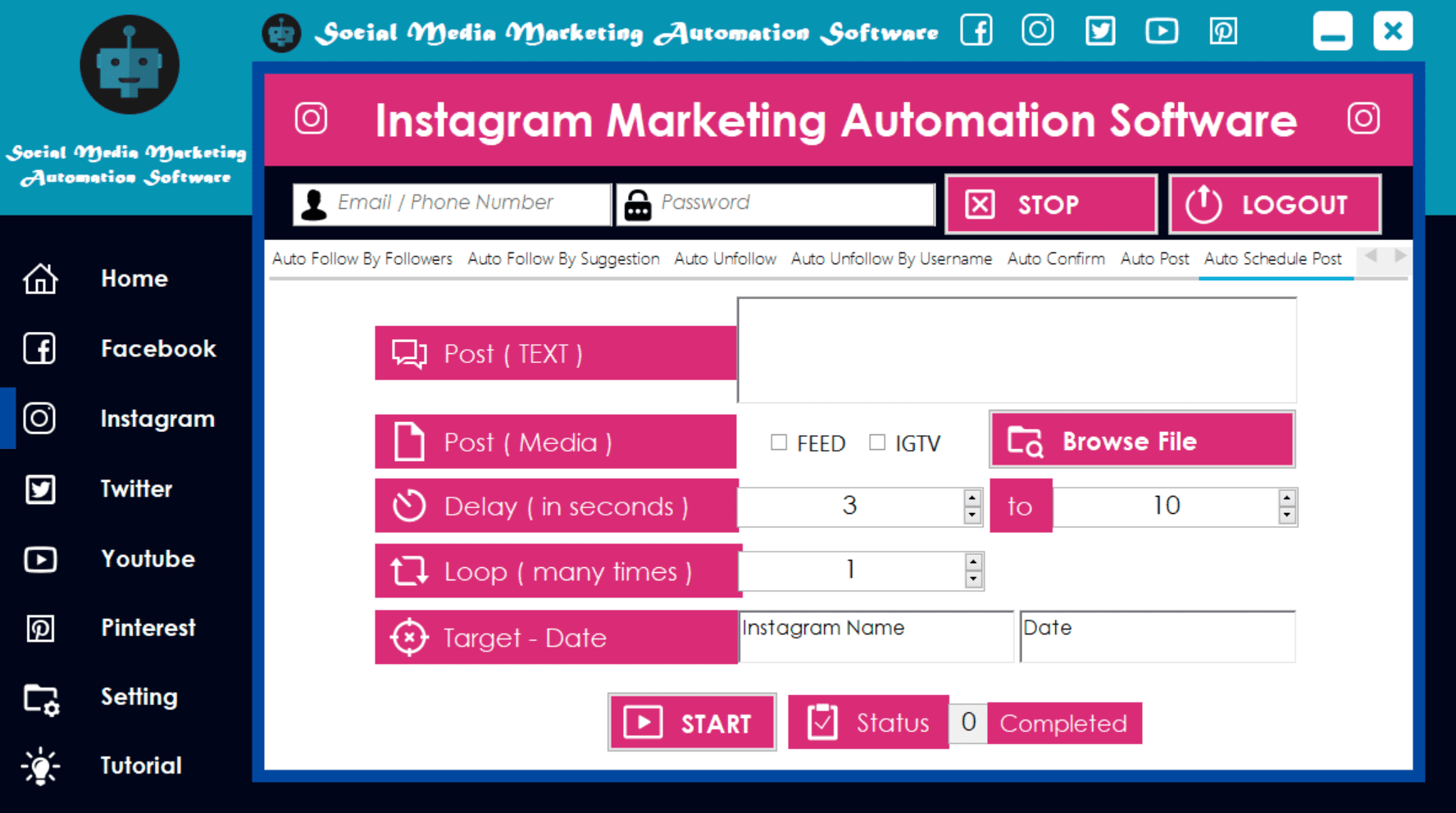Click the Facebook icon in sidebar
This screenshot has width=1456, height=813.
[x=40, y=348]
